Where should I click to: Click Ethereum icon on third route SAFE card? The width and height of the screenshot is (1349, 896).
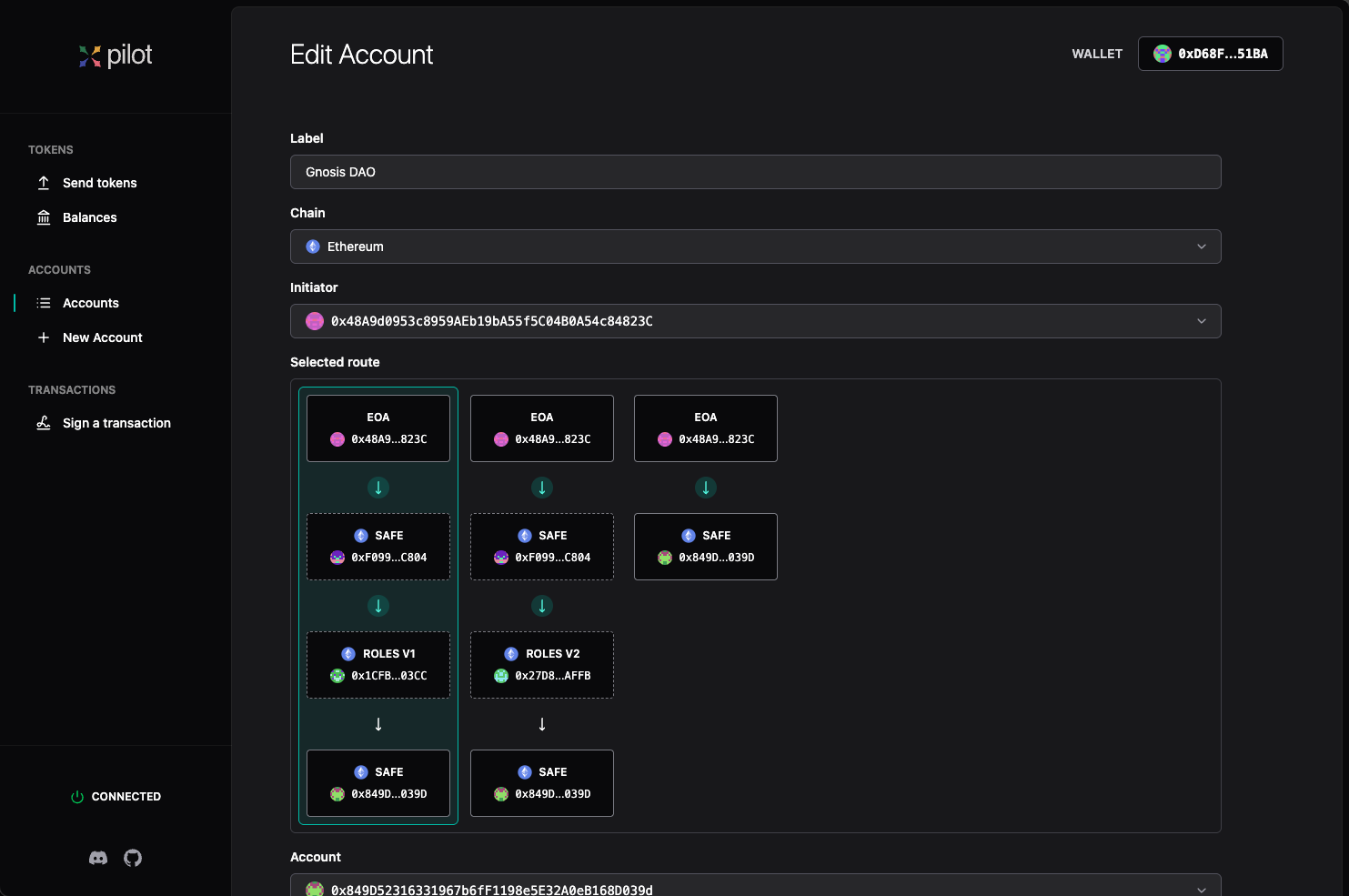689,536
